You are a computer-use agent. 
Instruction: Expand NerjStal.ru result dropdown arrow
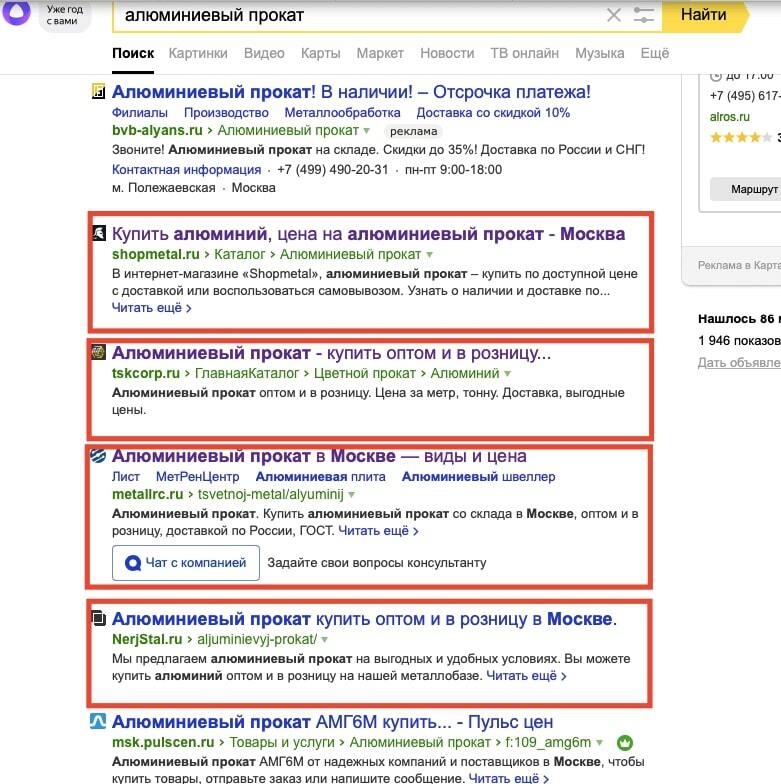[x=324, y=640]
